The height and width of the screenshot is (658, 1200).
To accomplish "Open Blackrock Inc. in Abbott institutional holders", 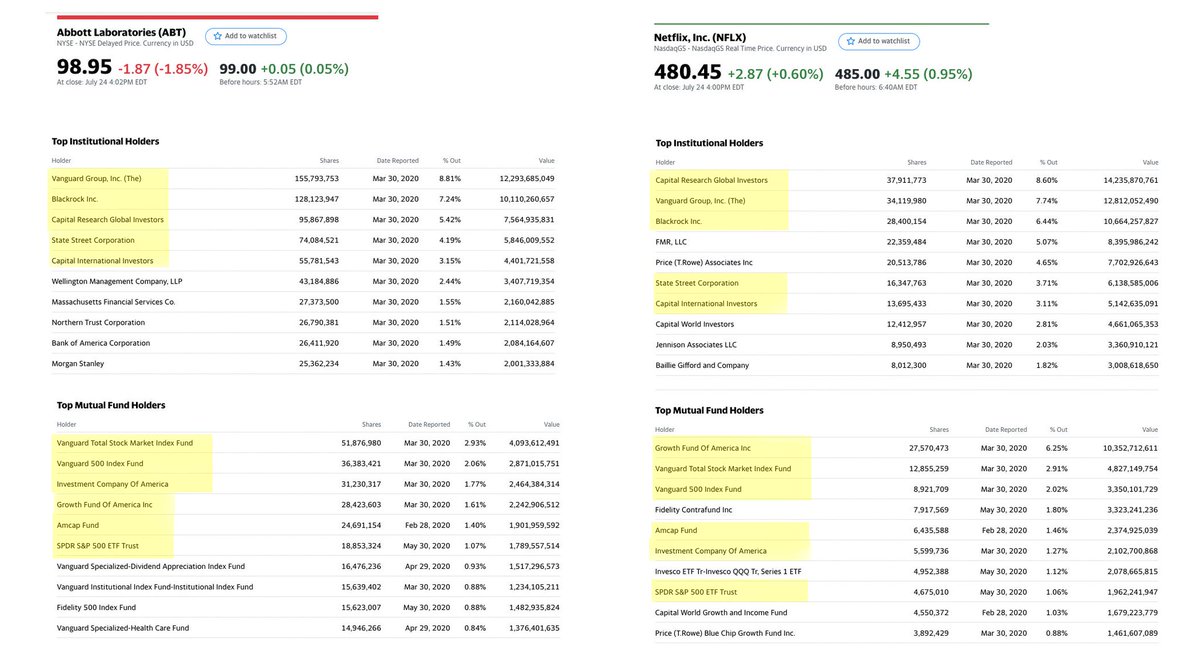I will [74, 199].
